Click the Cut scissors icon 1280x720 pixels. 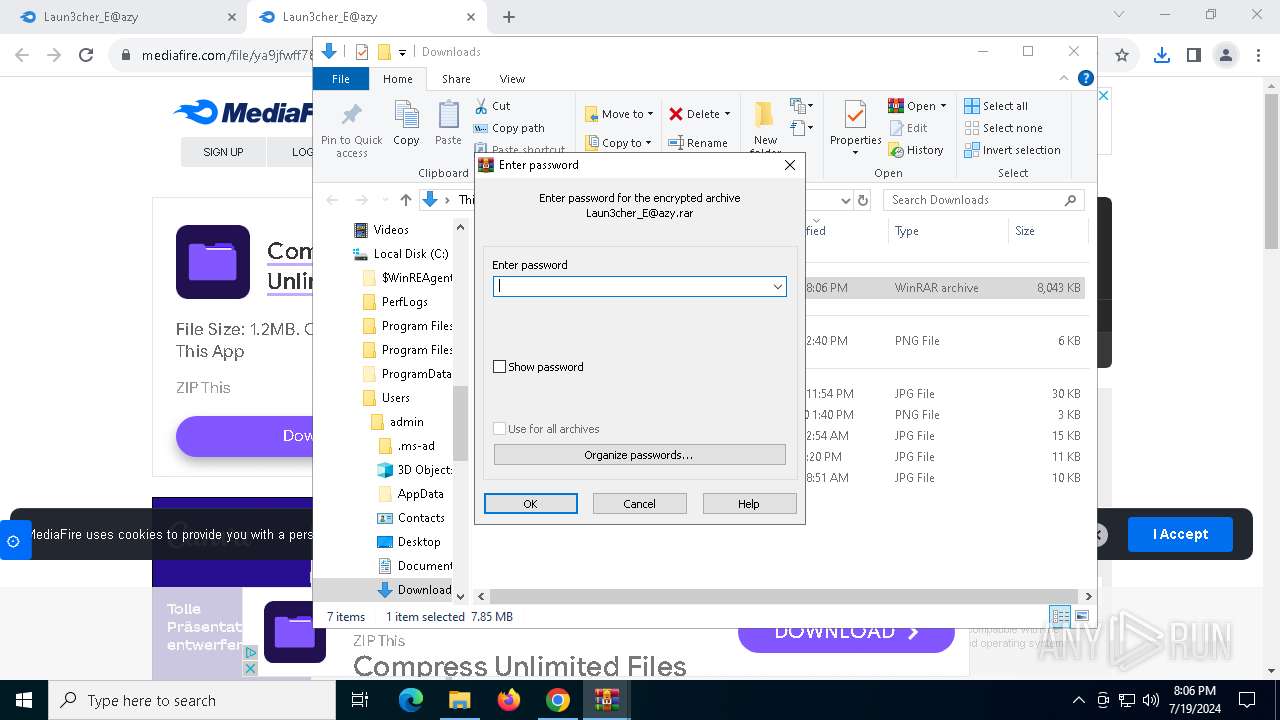coord(481,105)
